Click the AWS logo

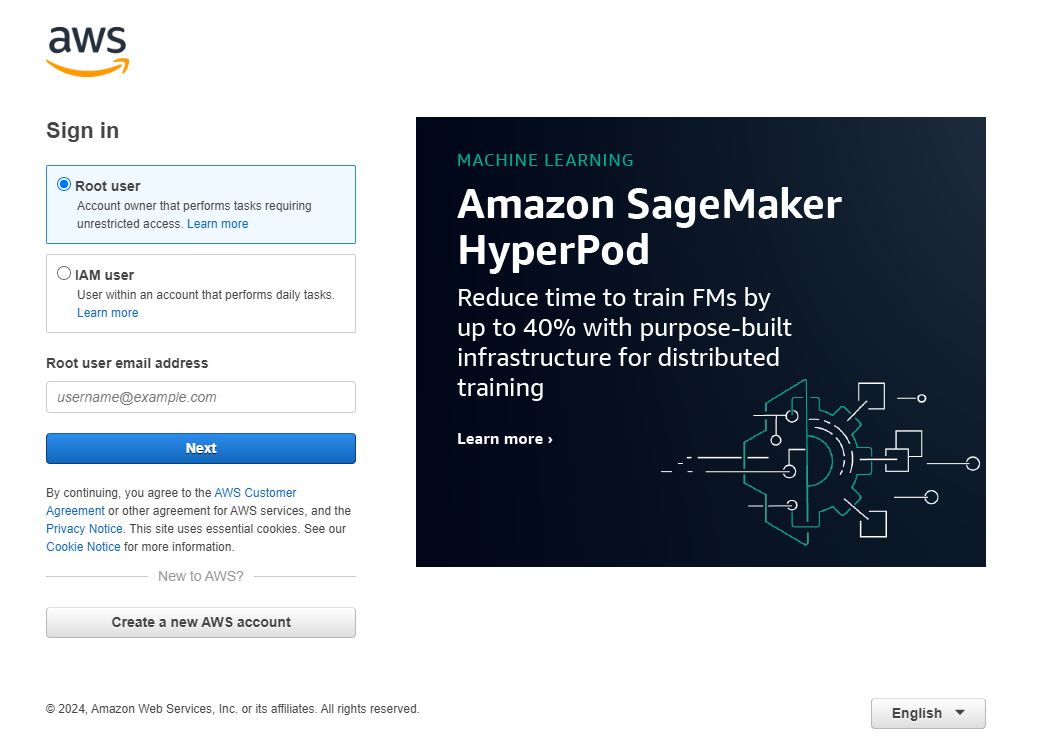point(88,51)
